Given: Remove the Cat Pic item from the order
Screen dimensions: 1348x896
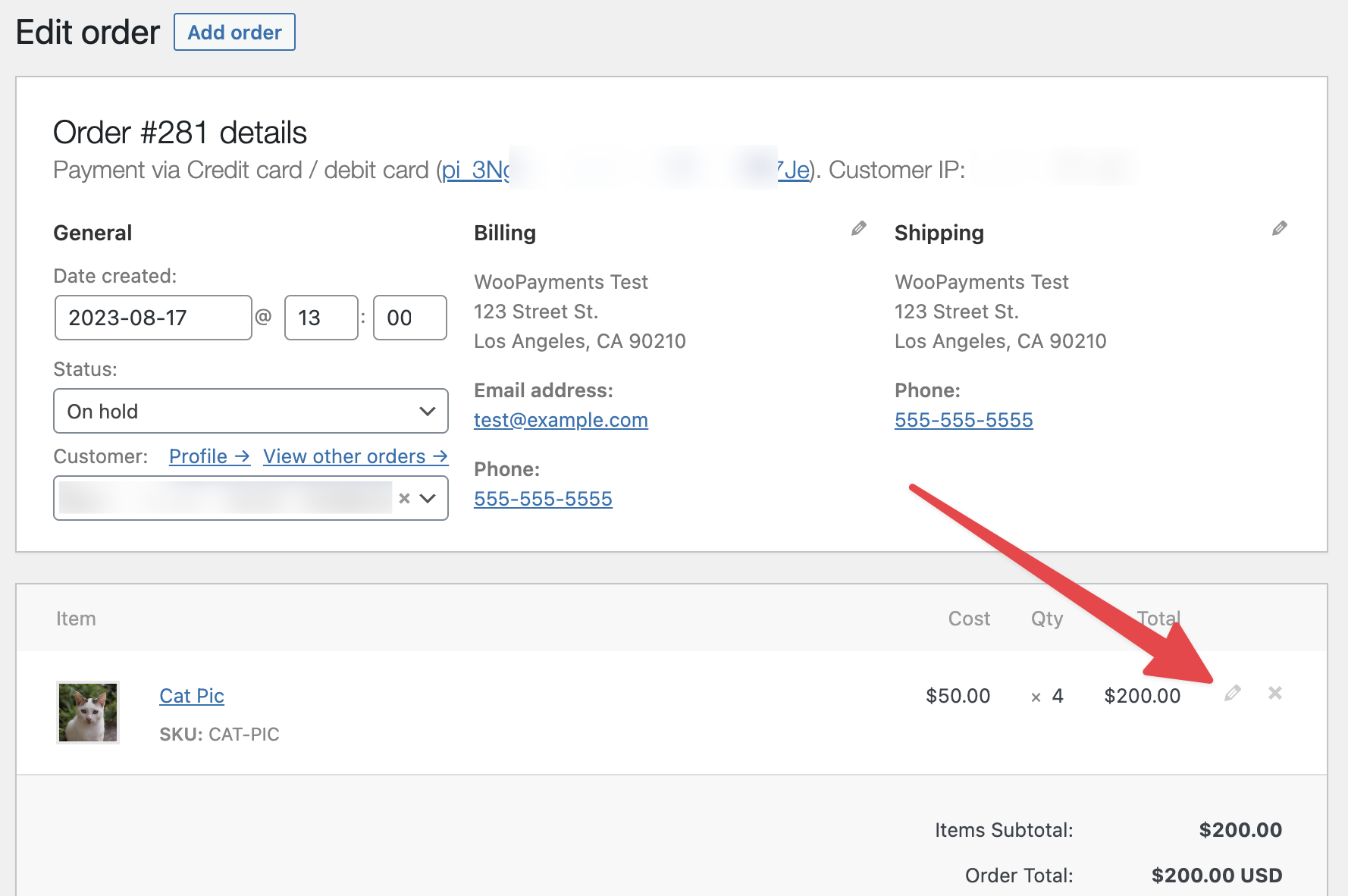Looking at the screenshot, I should [1274, 694].
